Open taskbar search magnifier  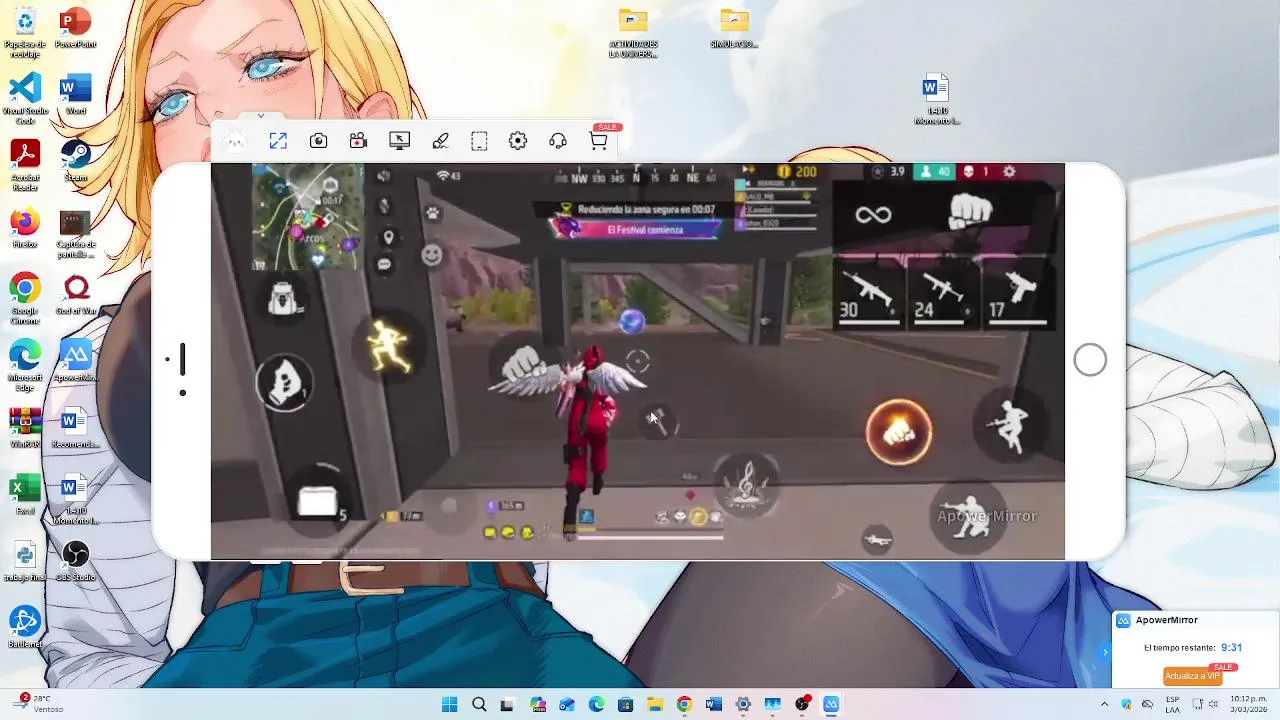pos(479,704)
